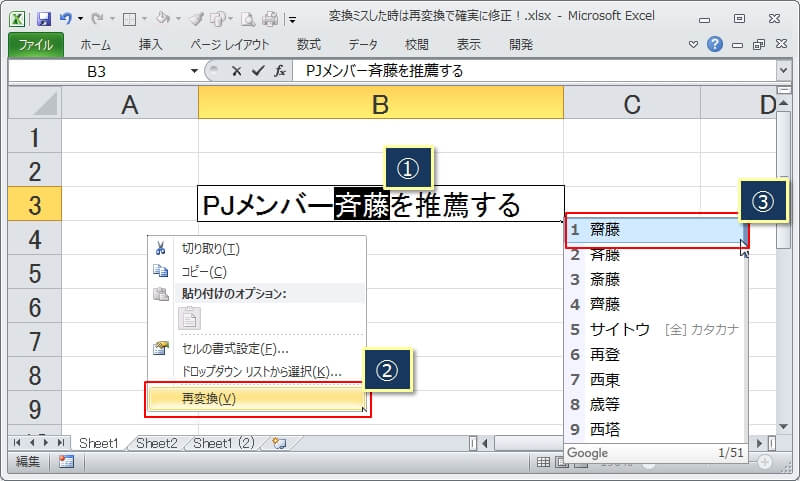This screenshot has height=481, width=800.
Task: Click the Redo arrow icon
Action: coord(97,19)
